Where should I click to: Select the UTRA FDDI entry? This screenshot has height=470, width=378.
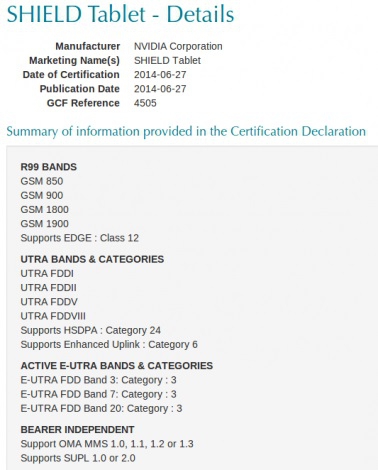tap(47, 273)
